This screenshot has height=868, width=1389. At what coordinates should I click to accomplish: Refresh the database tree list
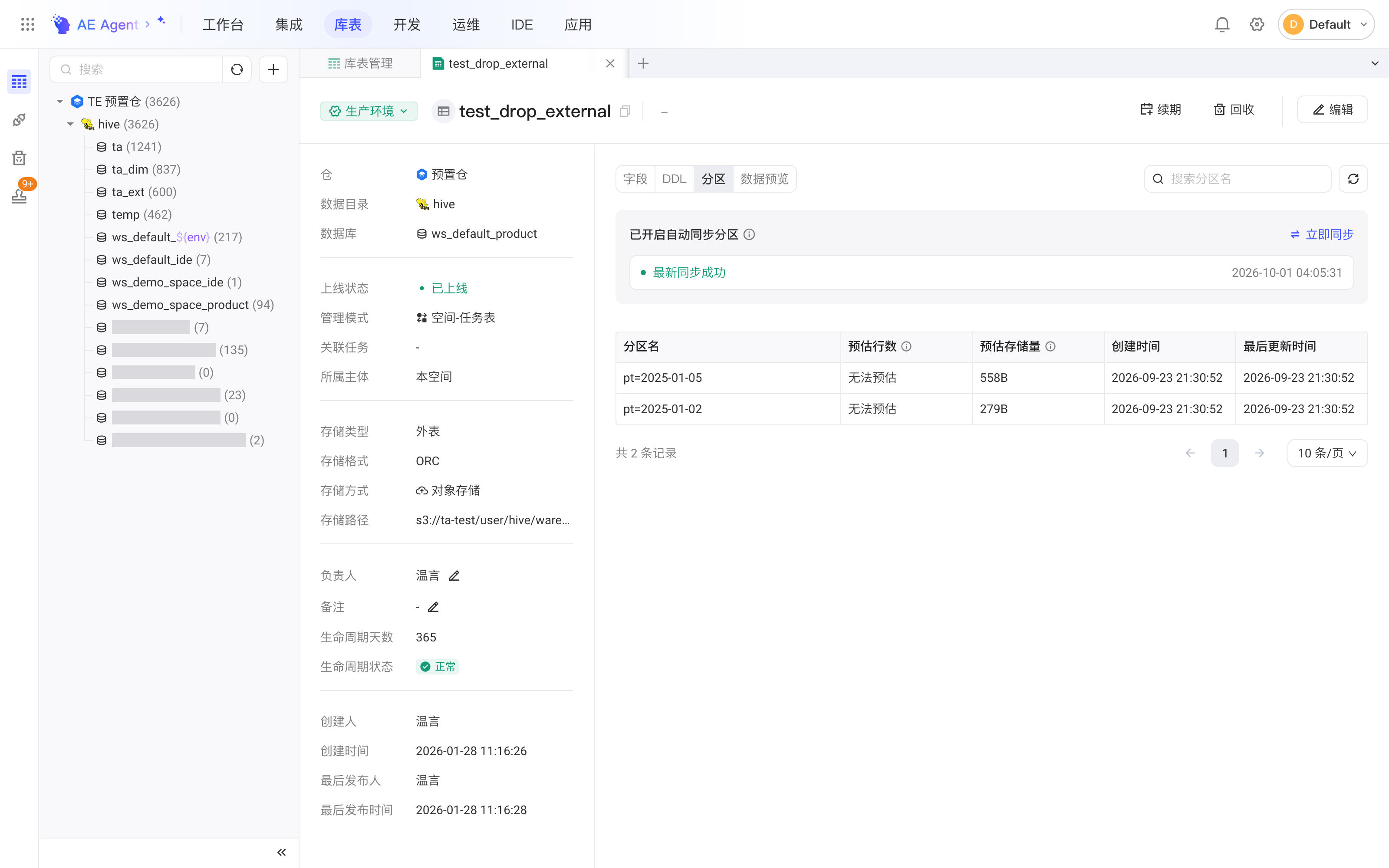pyautogui.click(x=237, y=69)
